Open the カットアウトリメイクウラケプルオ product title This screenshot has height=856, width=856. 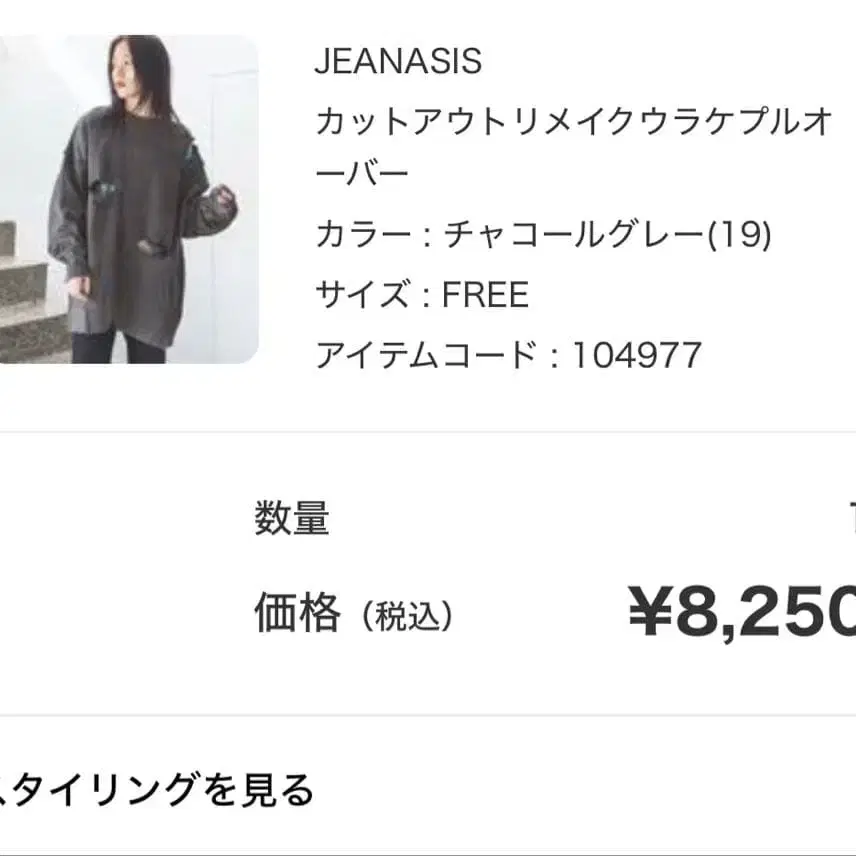[574, 122]
